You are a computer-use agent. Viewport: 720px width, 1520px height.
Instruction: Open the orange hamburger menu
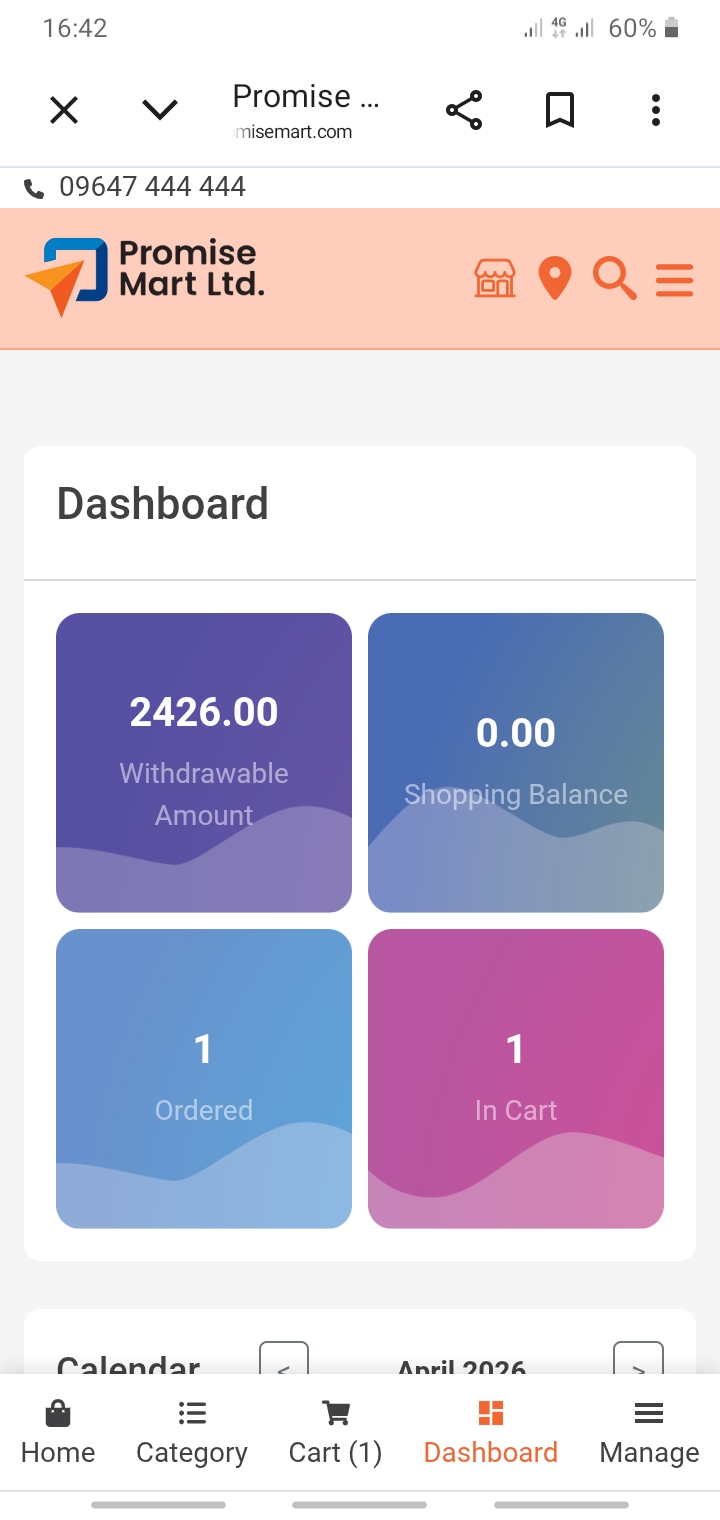click(x=675, y=279)
